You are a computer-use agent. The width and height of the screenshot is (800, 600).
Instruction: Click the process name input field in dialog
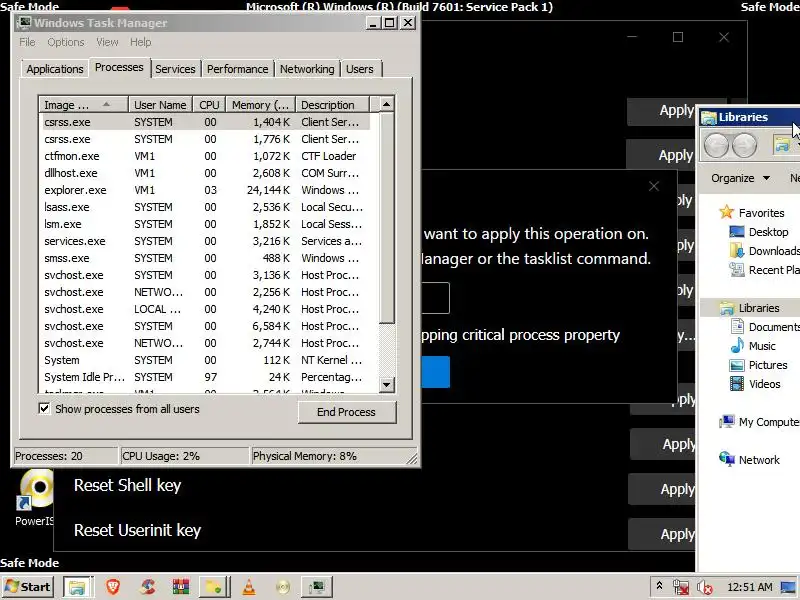click(x=435, y=298)
